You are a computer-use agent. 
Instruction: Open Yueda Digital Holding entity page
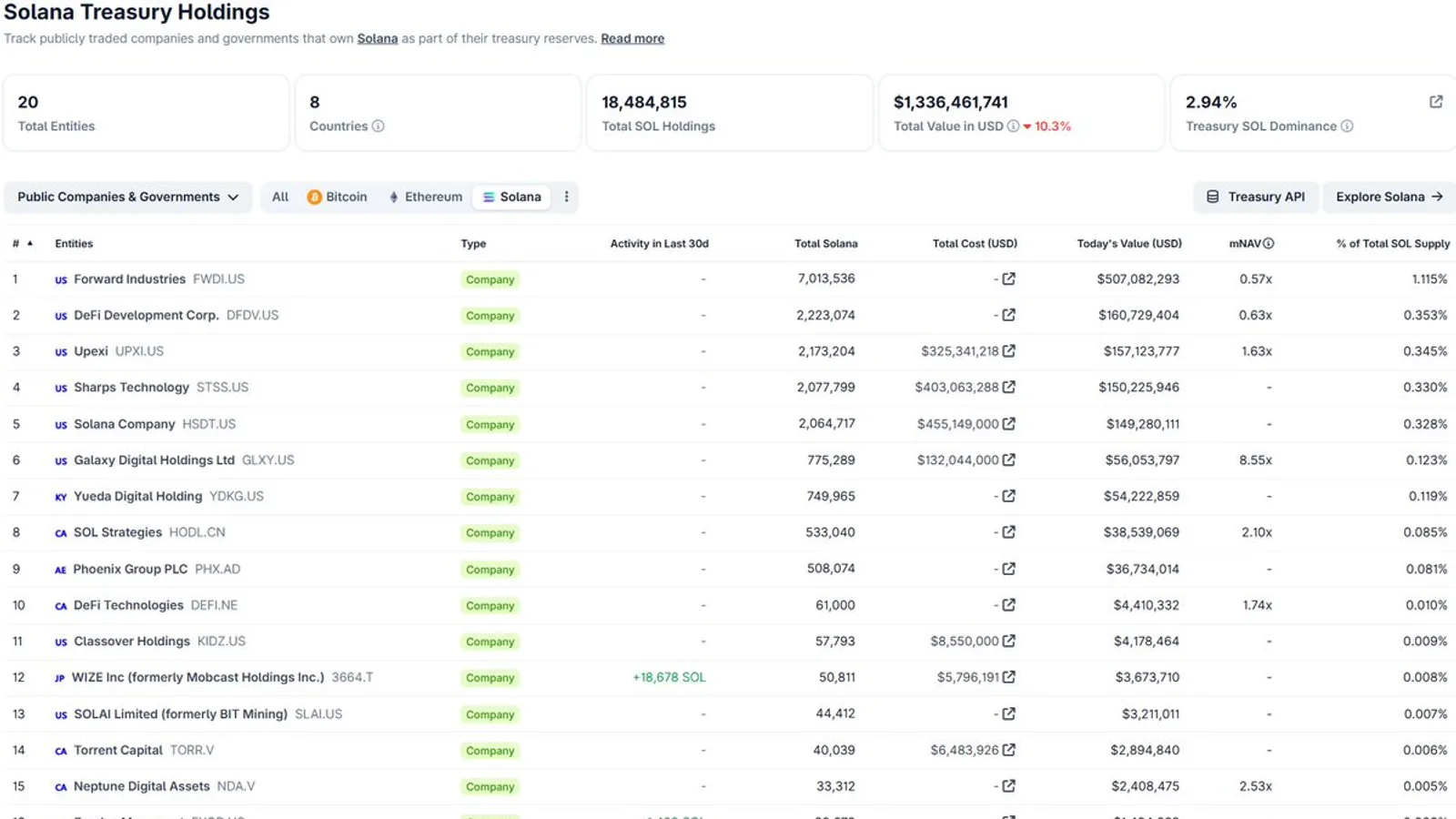coord(137,496)
